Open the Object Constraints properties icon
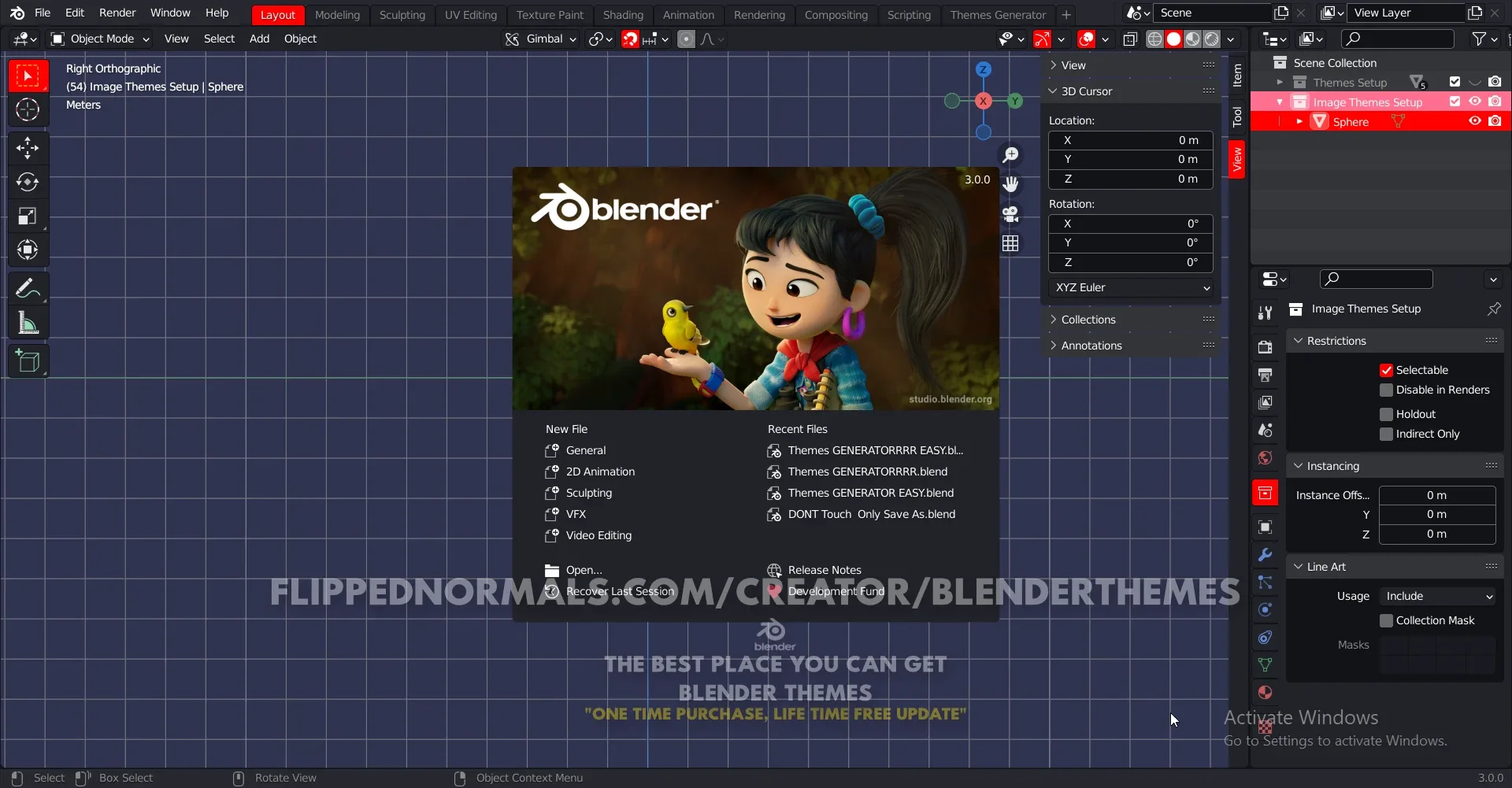 coord(1265,637)
